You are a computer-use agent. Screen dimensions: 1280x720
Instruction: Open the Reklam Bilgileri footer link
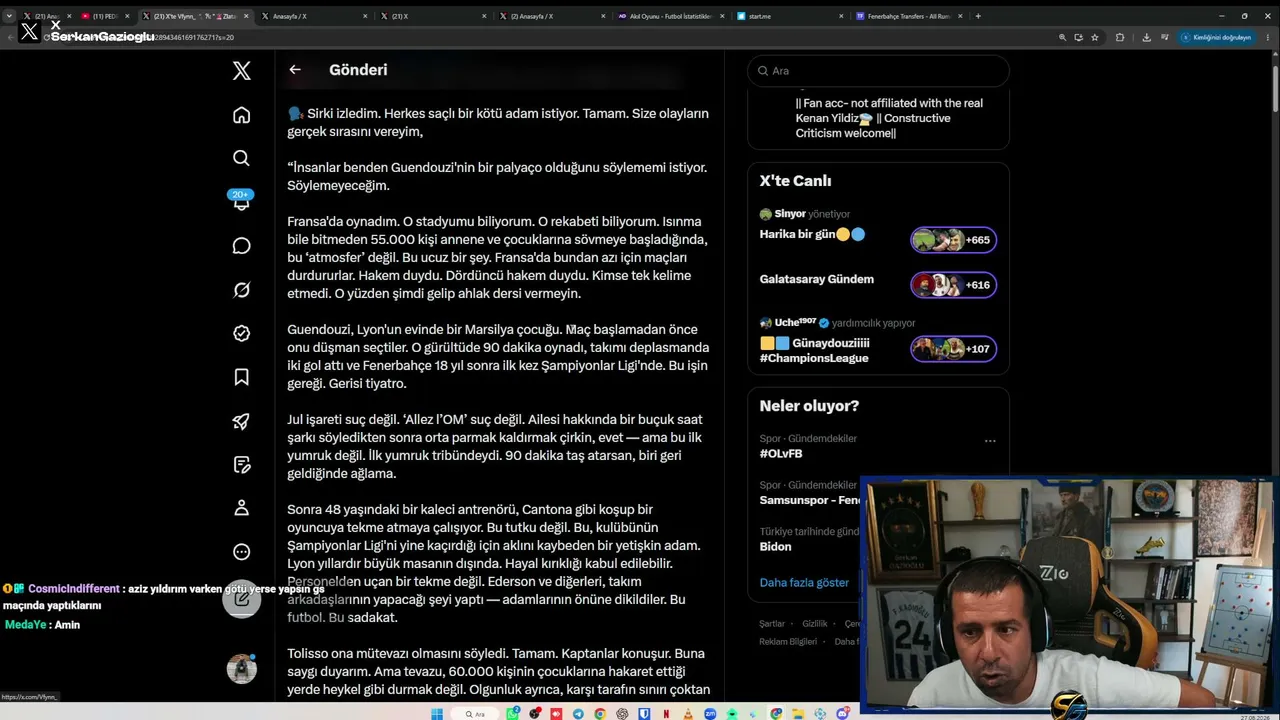(x=788, y=642)
